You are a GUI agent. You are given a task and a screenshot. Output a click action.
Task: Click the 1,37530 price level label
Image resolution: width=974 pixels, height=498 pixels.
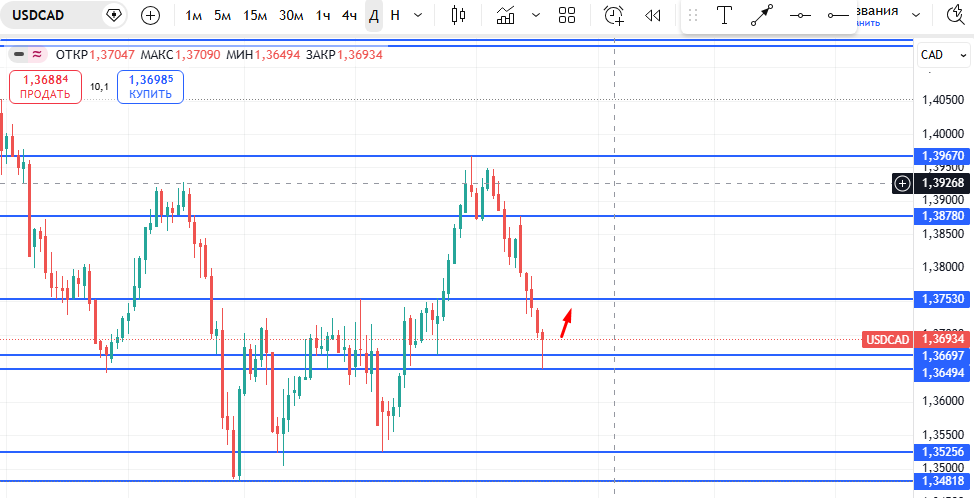point(942,299)
